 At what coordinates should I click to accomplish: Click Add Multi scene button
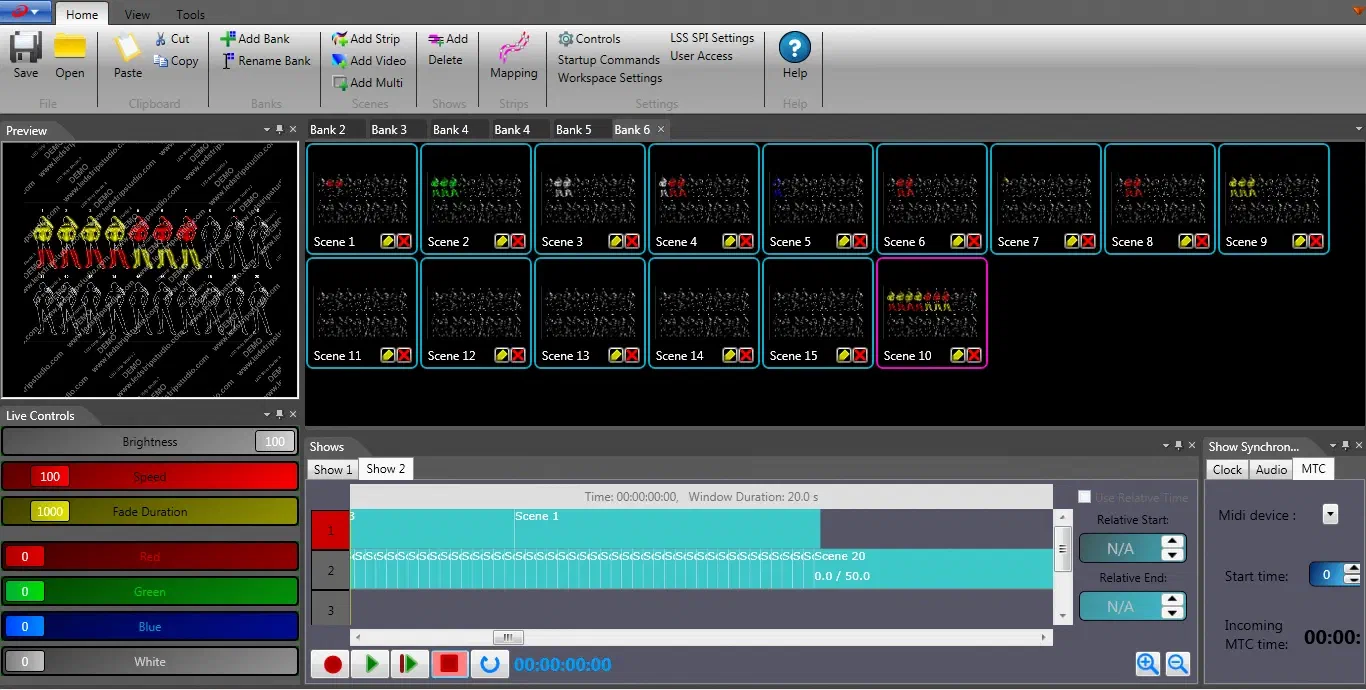click(367, 83)
